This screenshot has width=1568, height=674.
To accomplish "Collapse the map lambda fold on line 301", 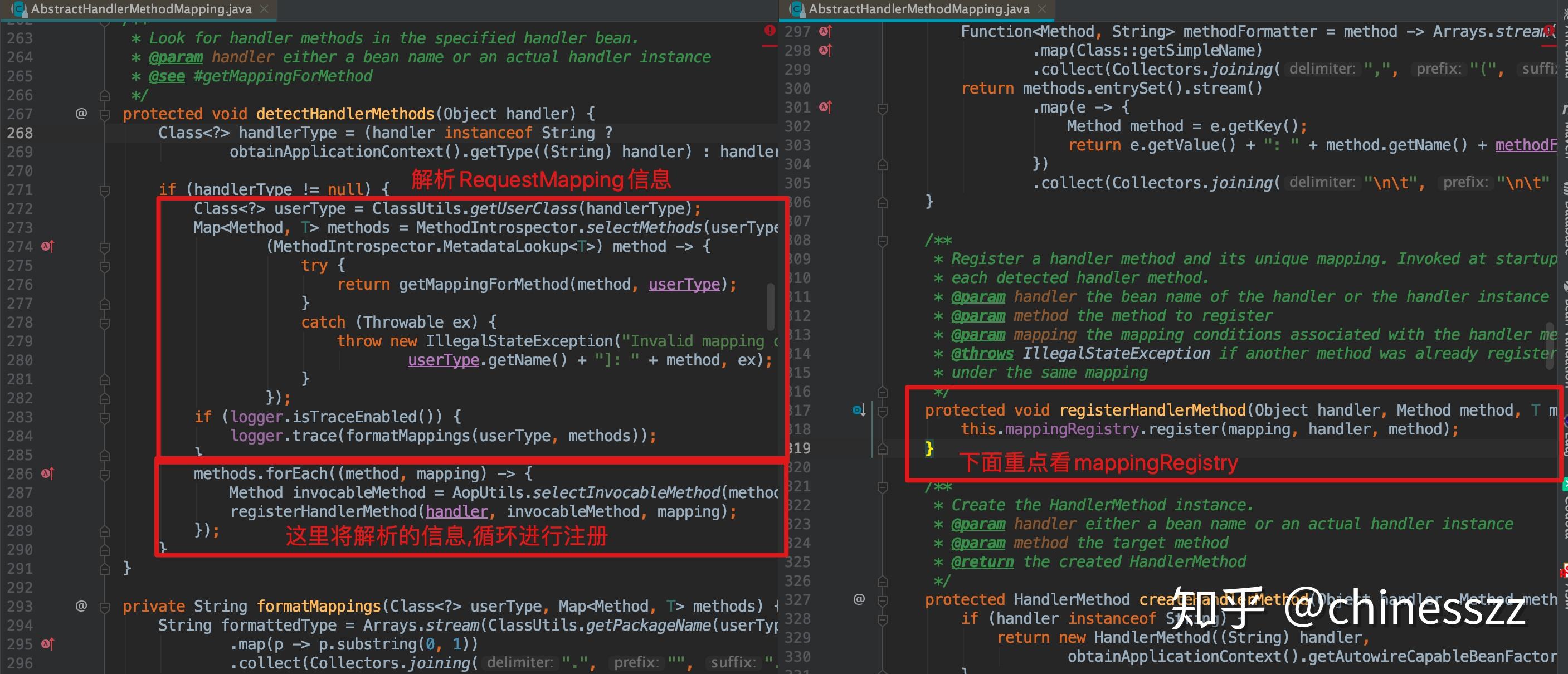I will (883, 108).
